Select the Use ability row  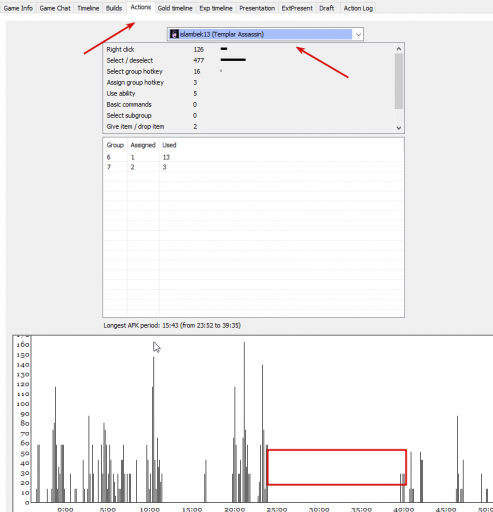pyautogui.click(x=248, y=93)
